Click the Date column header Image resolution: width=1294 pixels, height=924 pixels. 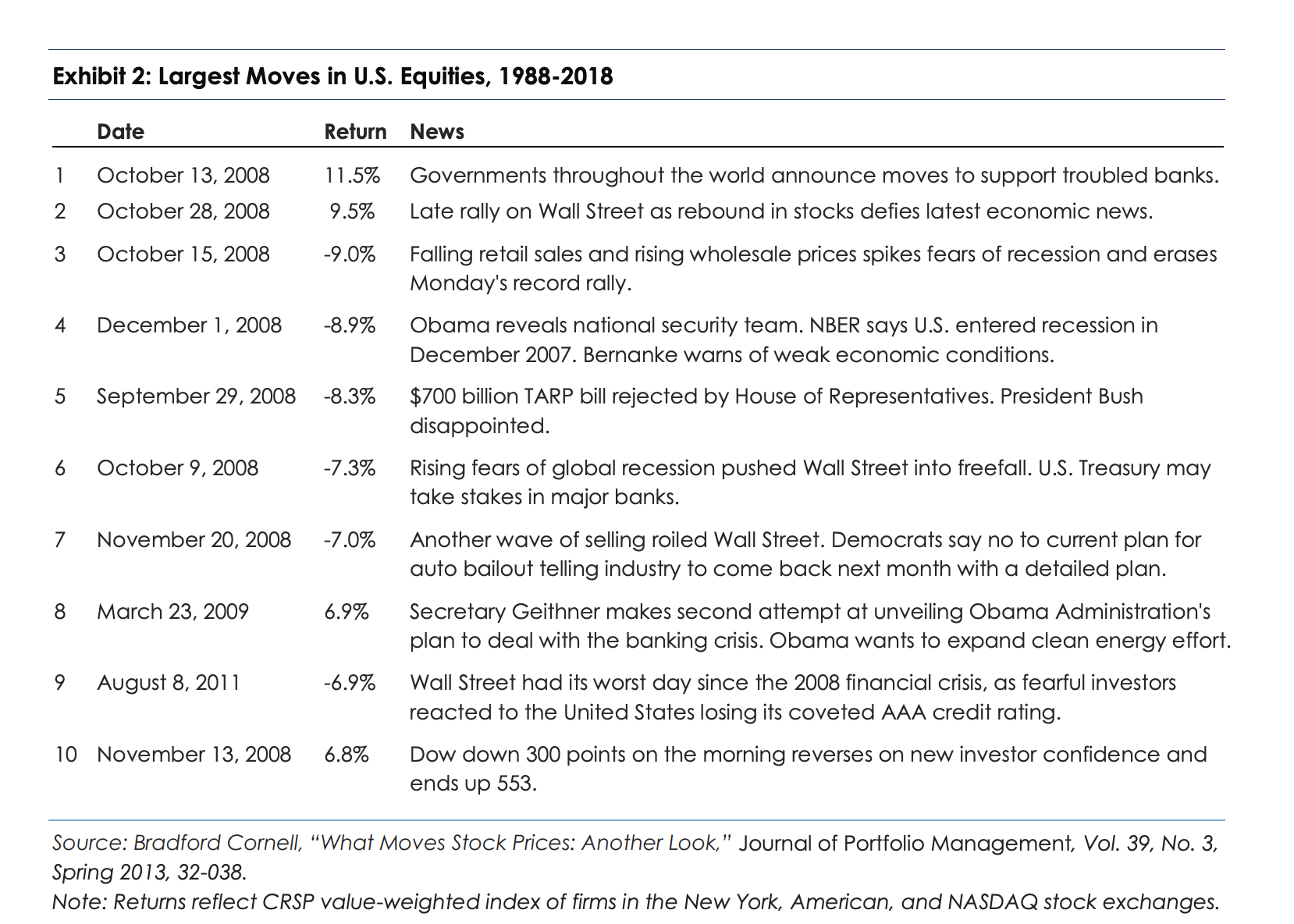(x=120, y=131)
